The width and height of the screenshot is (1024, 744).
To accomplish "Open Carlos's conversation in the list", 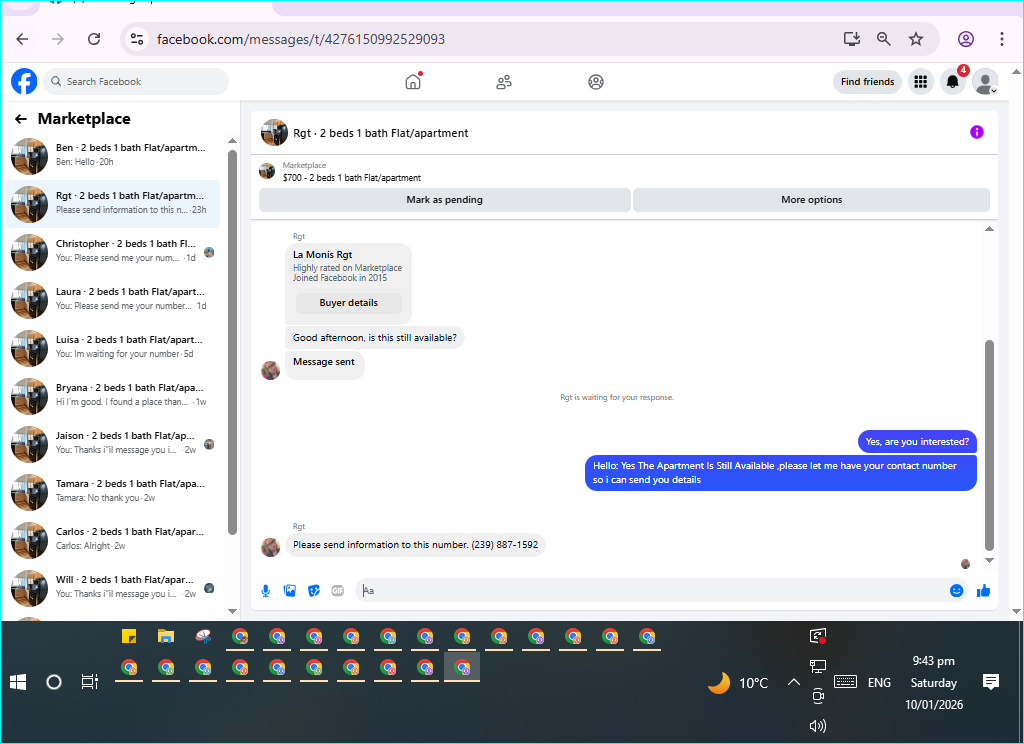I will 112,540.
